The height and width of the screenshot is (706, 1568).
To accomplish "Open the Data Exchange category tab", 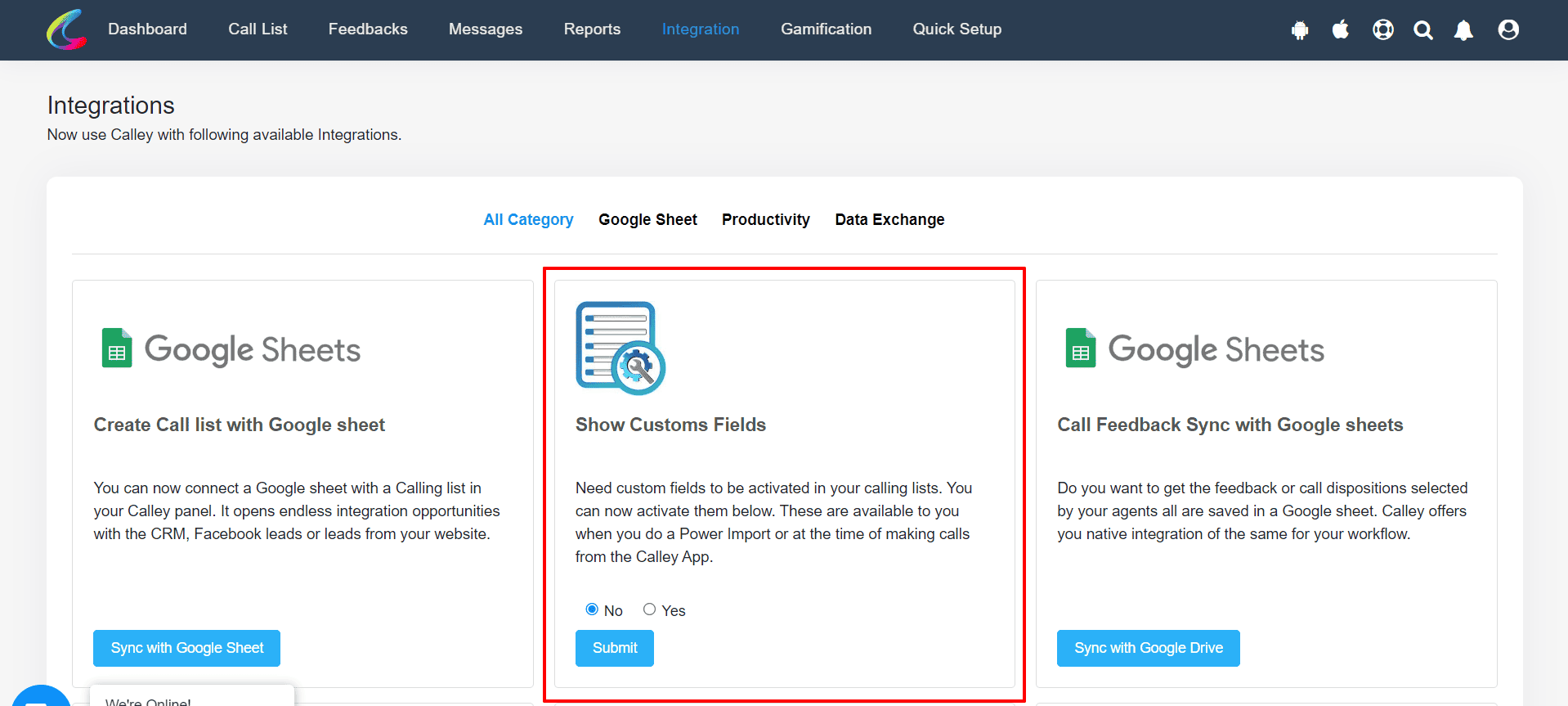I will click(x=889, y=219).
